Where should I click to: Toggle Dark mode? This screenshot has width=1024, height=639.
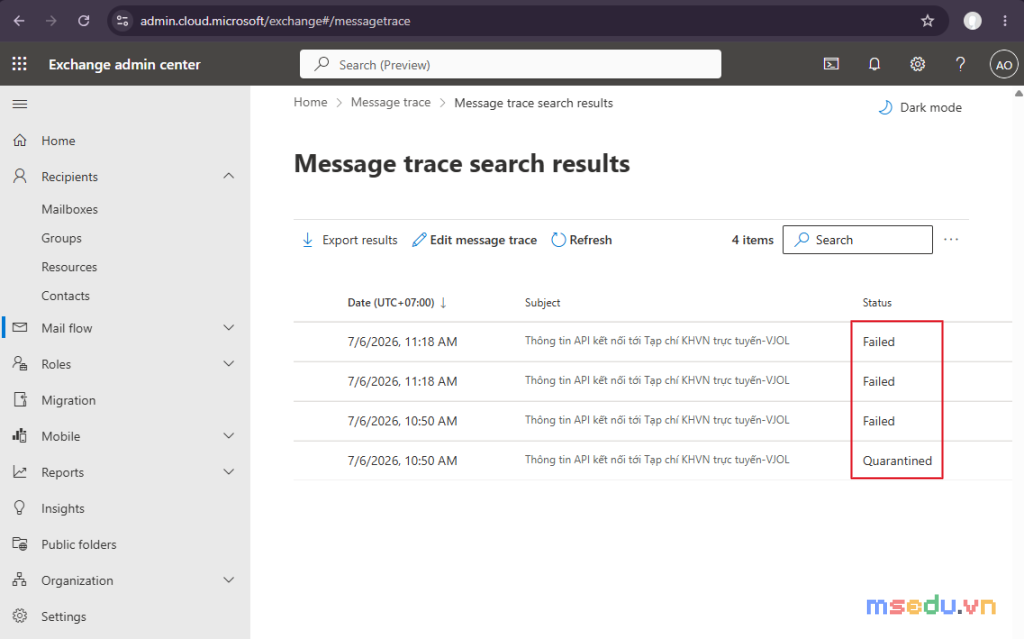[x=920, y=107]
